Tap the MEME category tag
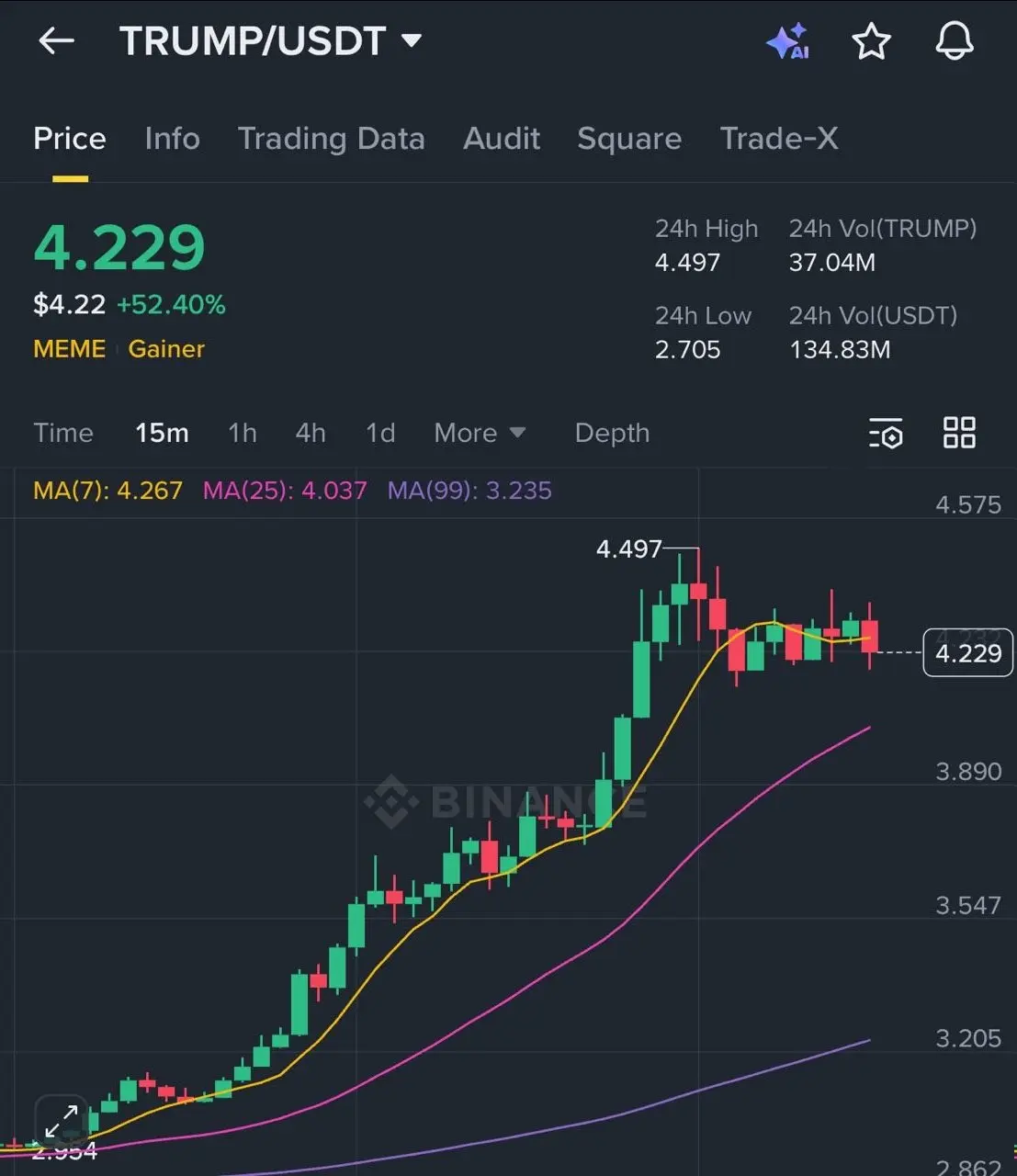This screenshot has width=1017, height=1176. pyautogui.click(x=70, y=349)
